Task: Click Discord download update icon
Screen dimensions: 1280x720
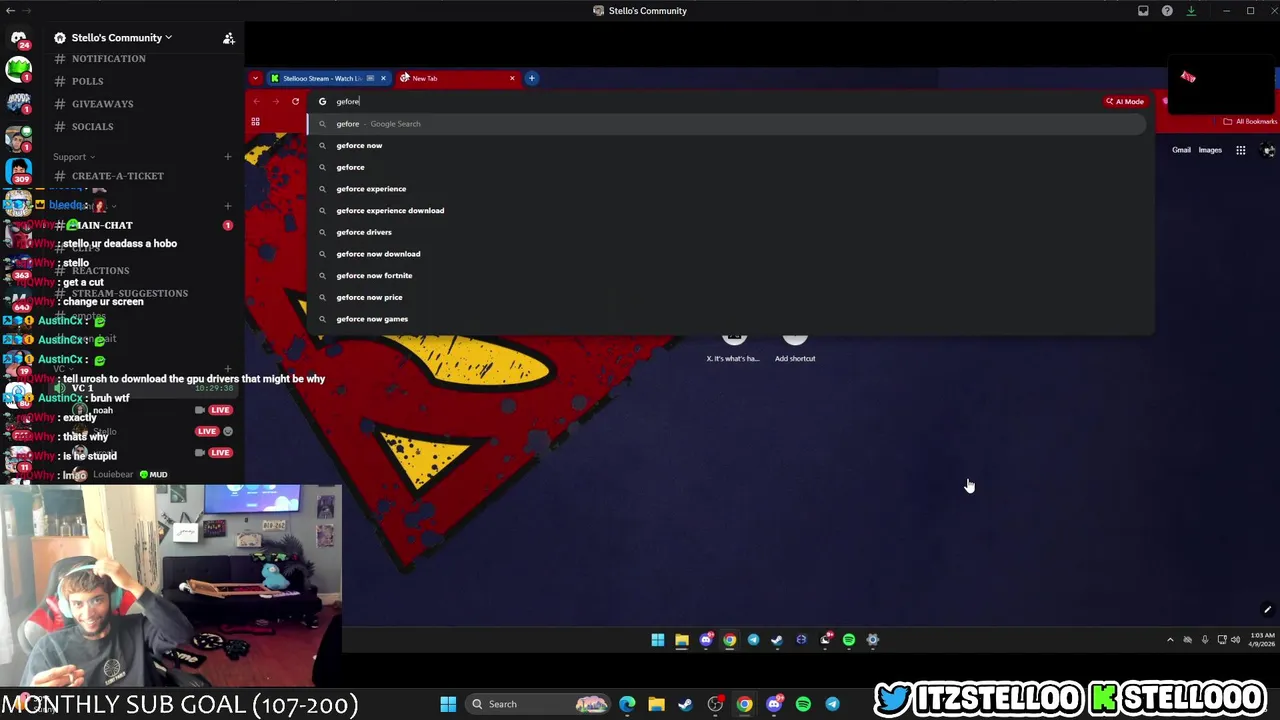Action: pos(1191,11)
